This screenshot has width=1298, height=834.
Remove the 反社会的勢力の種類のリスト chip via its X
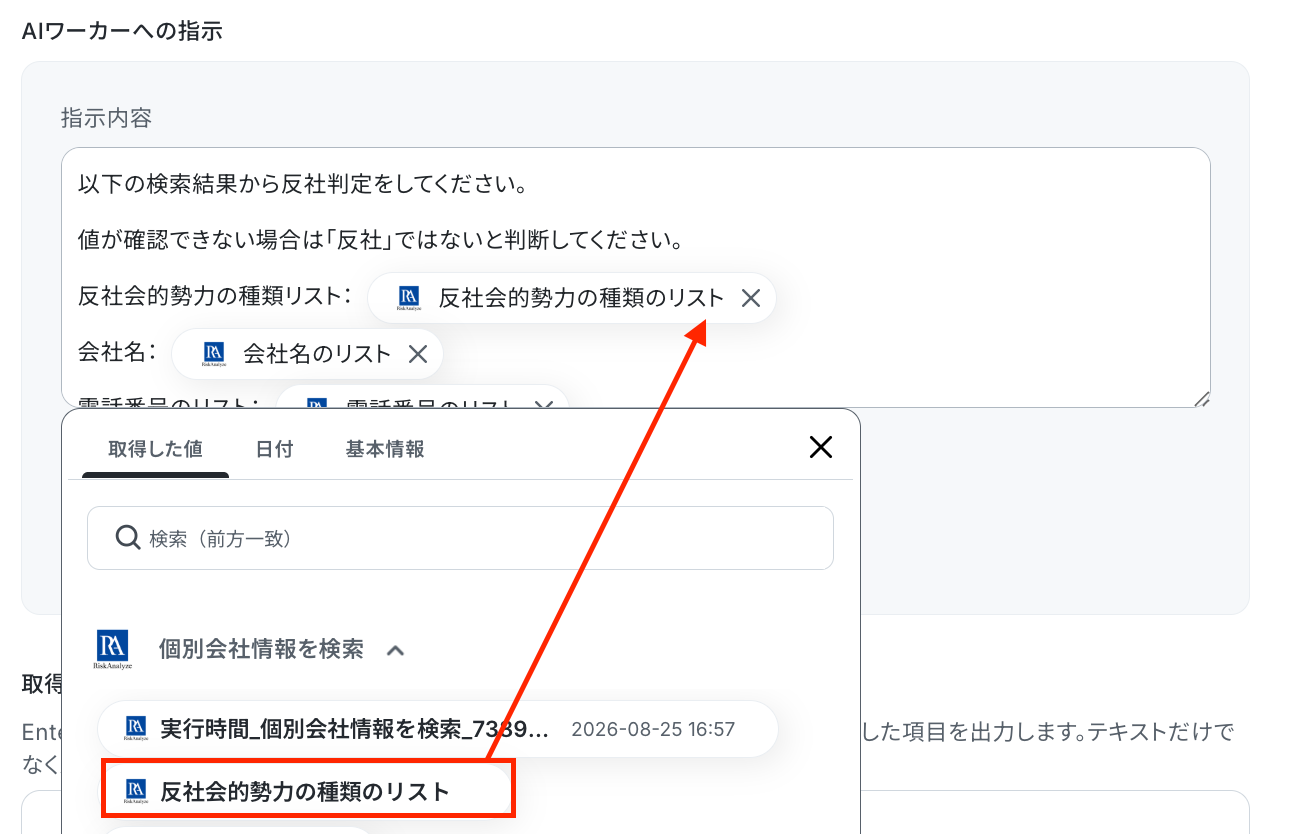click(x=751, y=298)
